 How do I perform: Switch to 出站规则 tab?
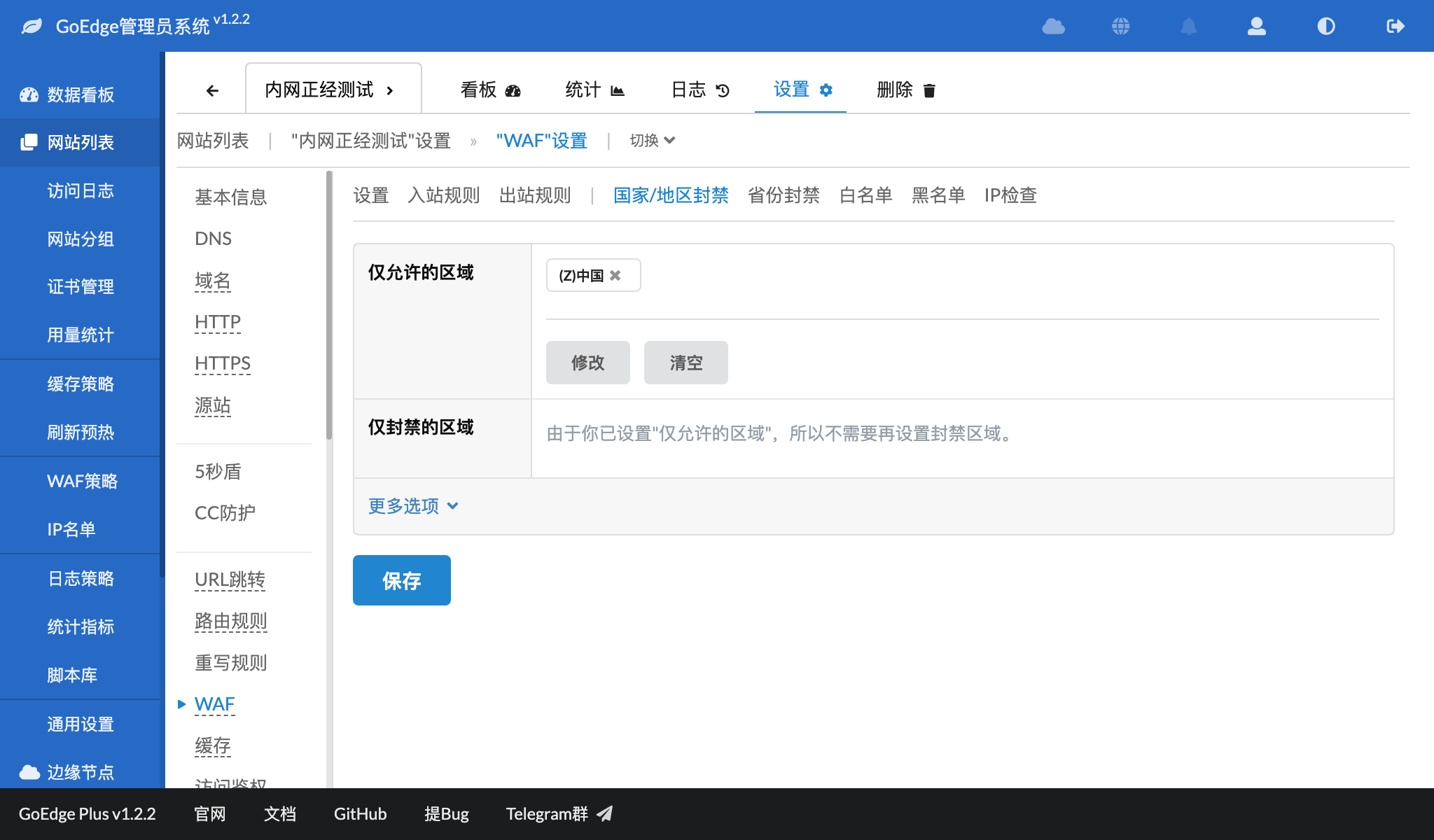pos(535,195)
